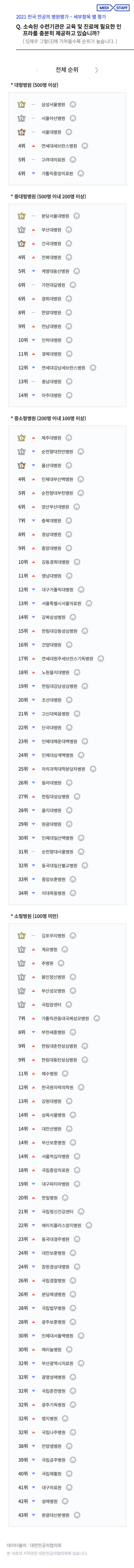The height and width of the screenshot is (1568, 134).
Task: Go to next ranking with right chevron
Action: click(96, 70)
